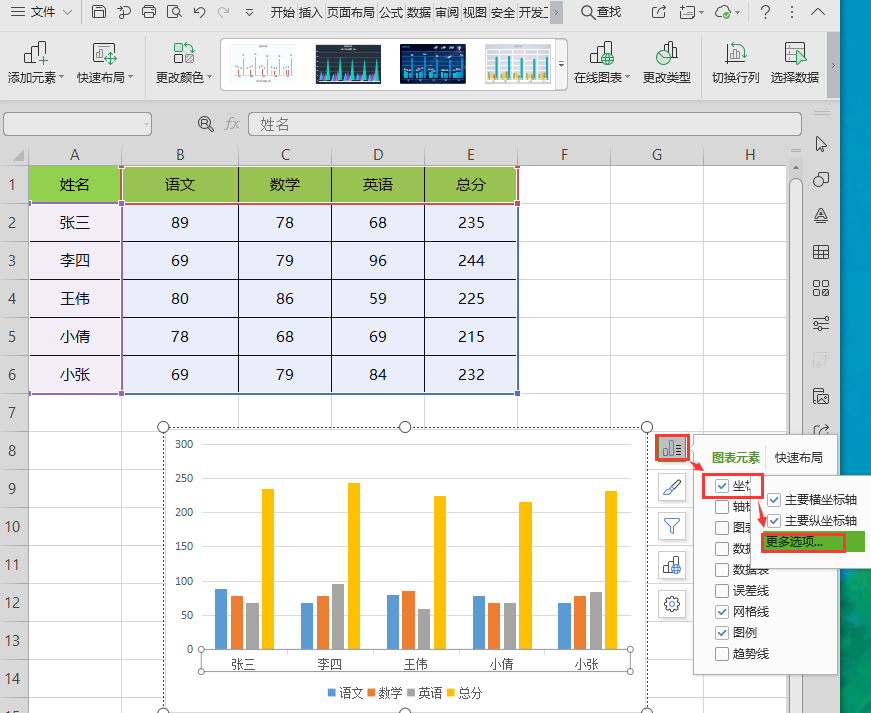Enable the 趋势线 checkbox
The height and width of the screenshot is (713, 871).
pyautogui.click(x=722, y=654)
